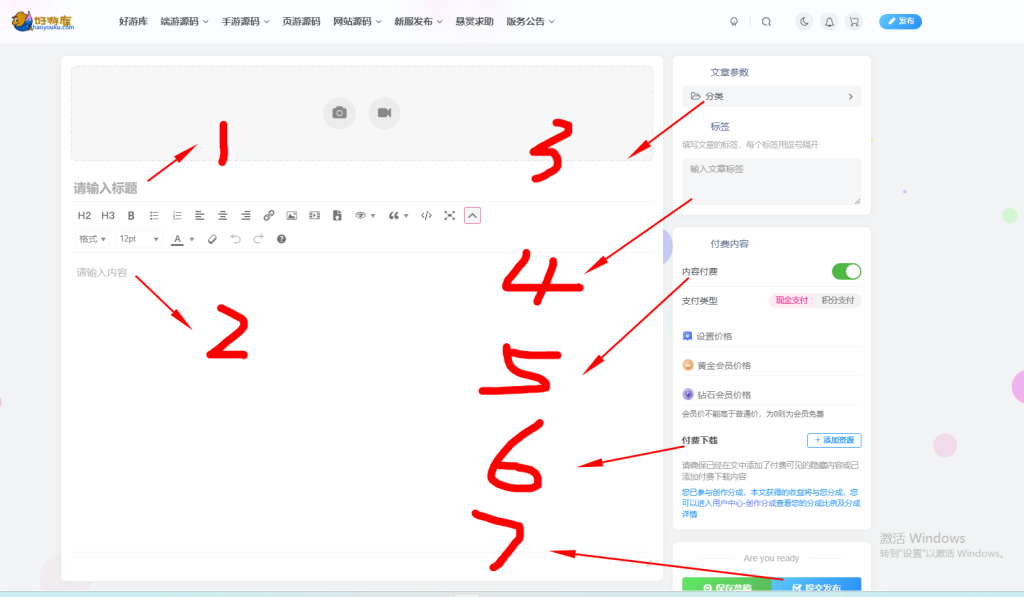1024x597 pixels.
Task: Open the code view icon in toolbar
Action: point(427,215)
